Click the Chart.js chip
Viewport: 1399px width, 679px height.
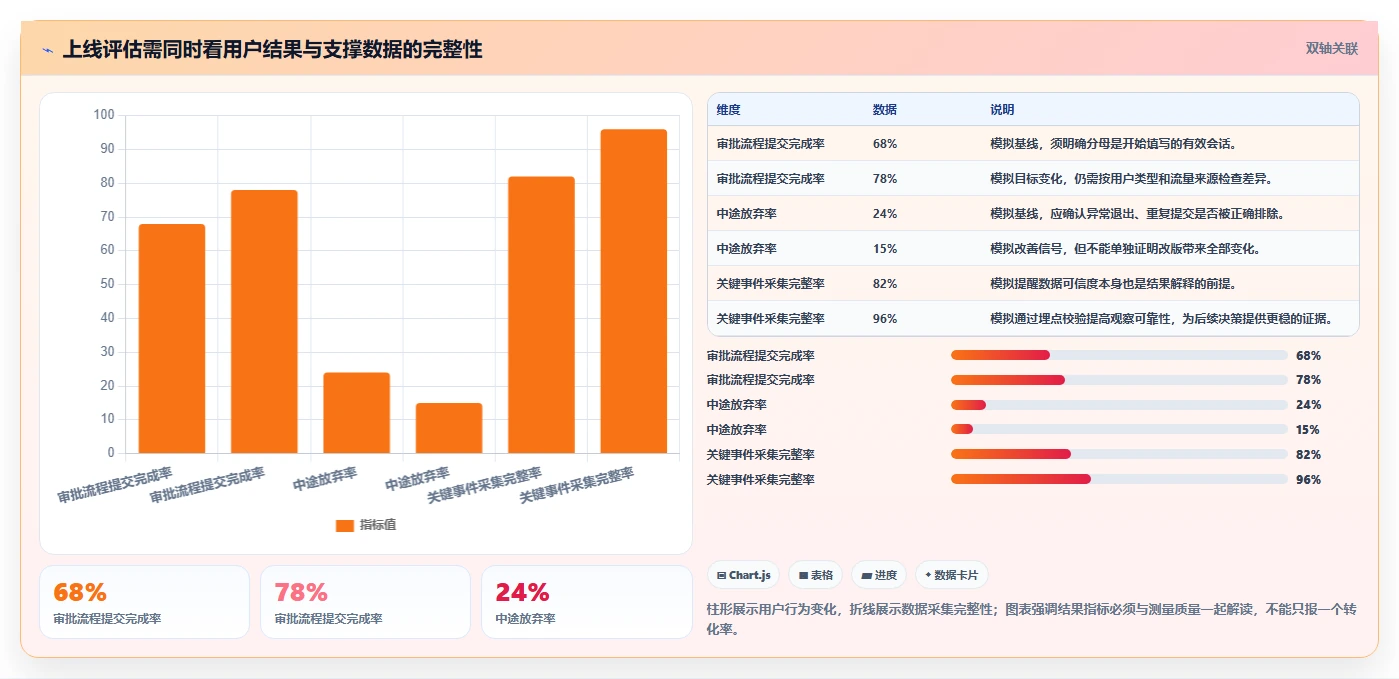point(743,575)
